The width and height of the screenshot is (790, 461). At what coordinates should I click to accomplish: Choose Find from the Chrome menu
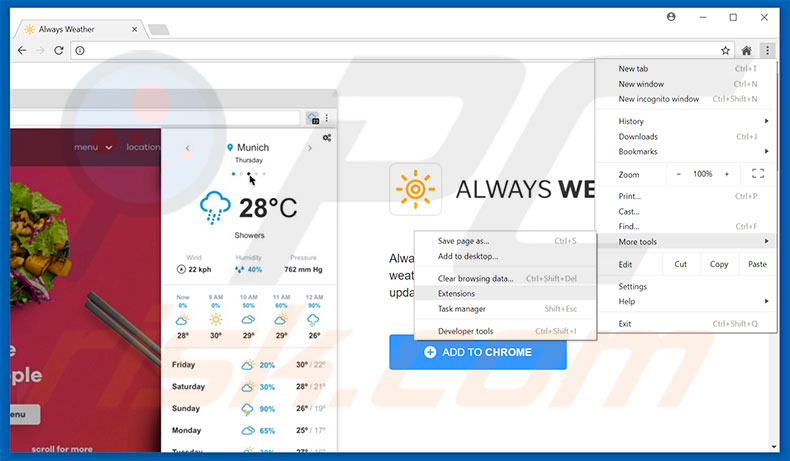click(x=687, y=226)
